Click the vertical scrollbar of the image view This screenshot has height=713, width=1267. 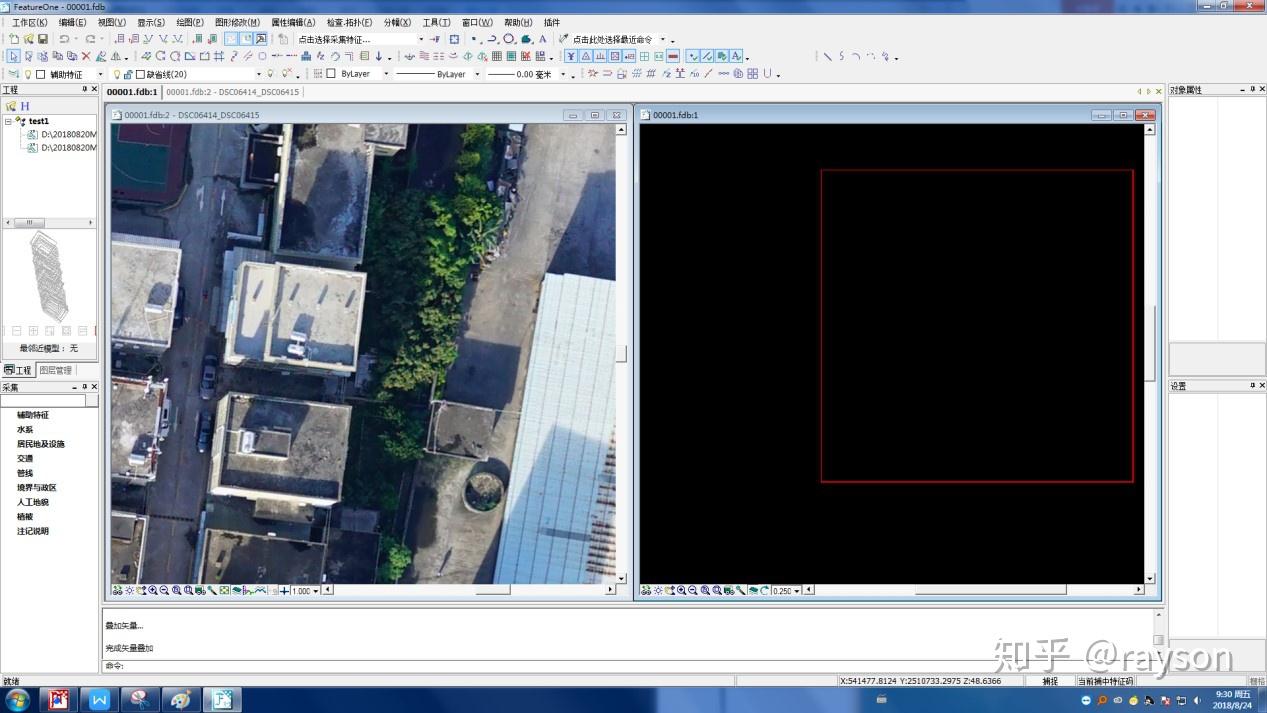point(621,354)
